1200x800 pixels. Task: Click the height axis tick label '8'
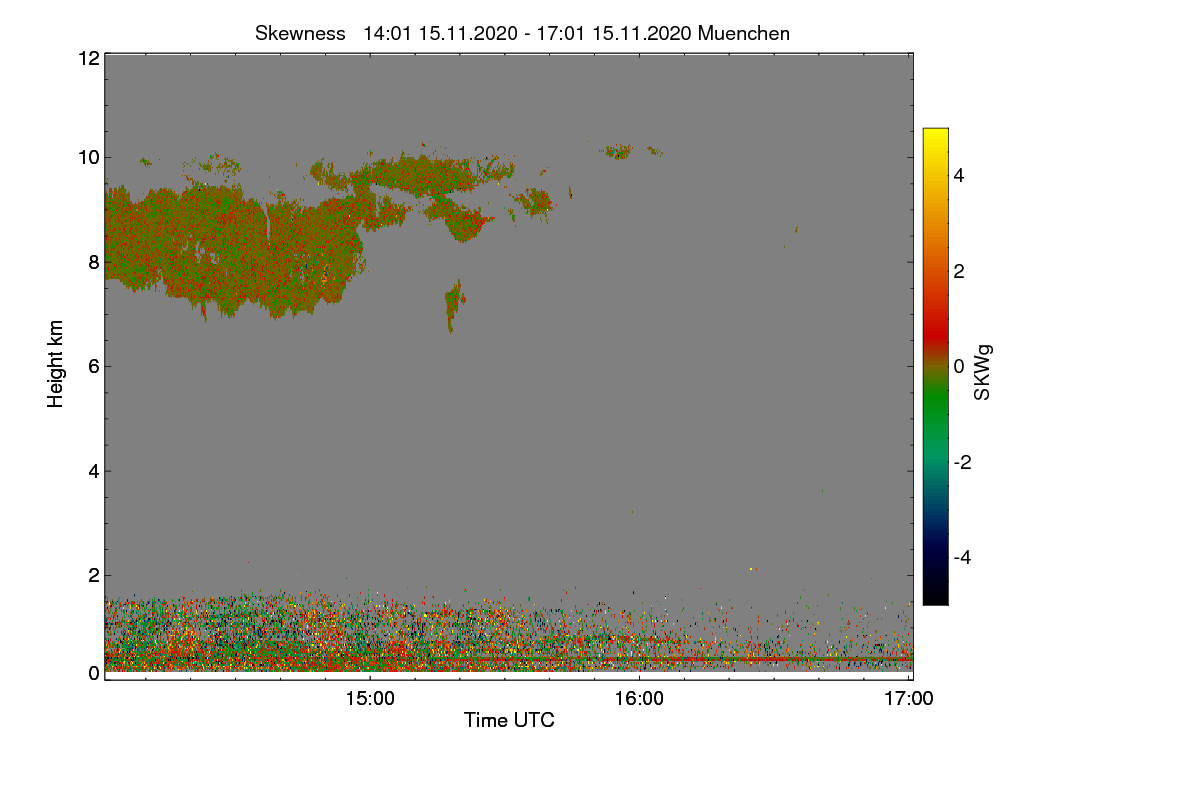pos(92,262)
